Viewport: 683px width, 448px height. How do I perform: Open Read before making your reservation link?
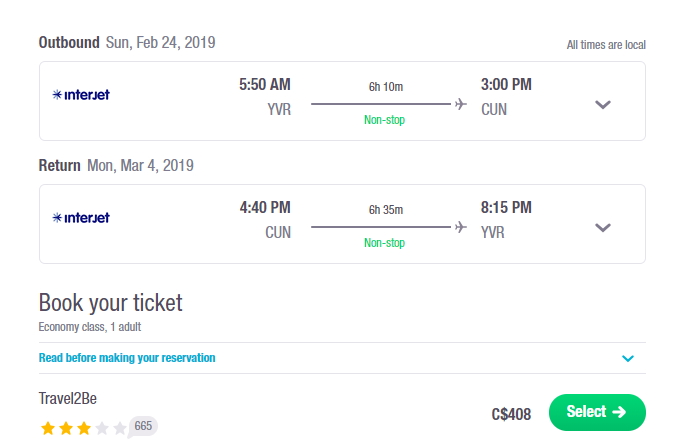pyautogui.click(x=127, y=358)
